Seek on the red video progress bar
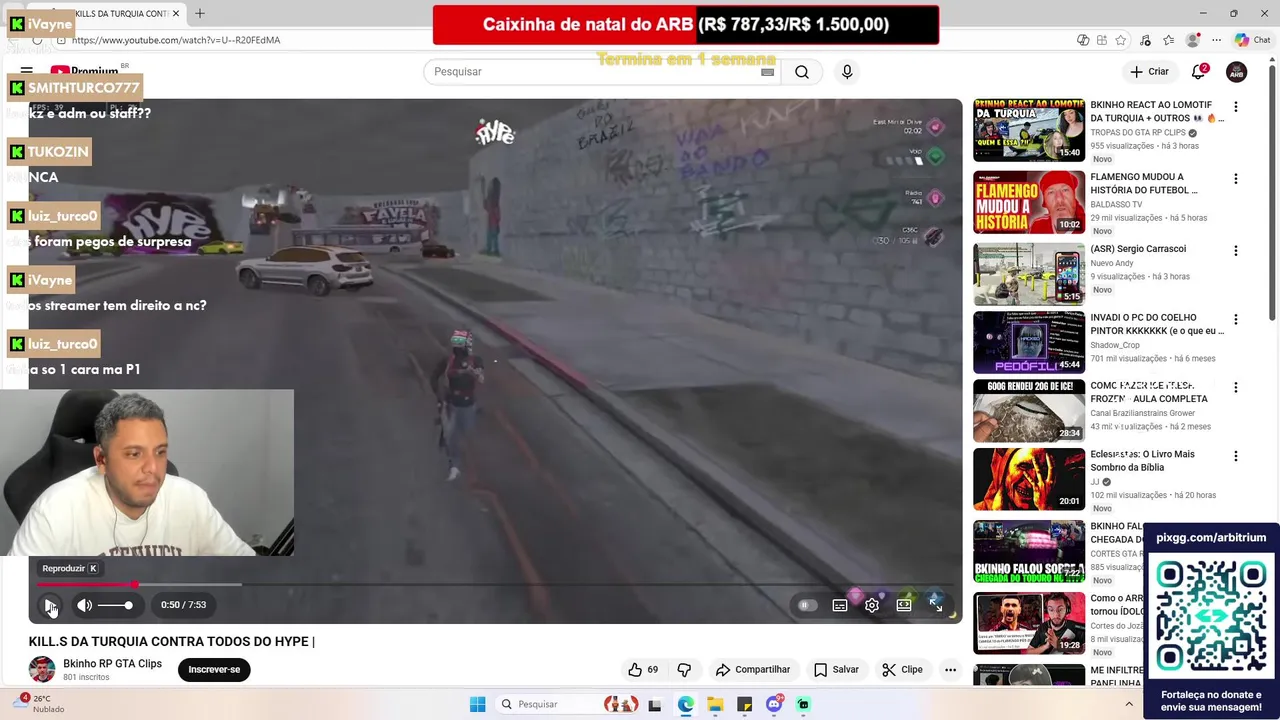This screenshot has height=720, width=1280. pyautogui.click(x=495, y=584)
